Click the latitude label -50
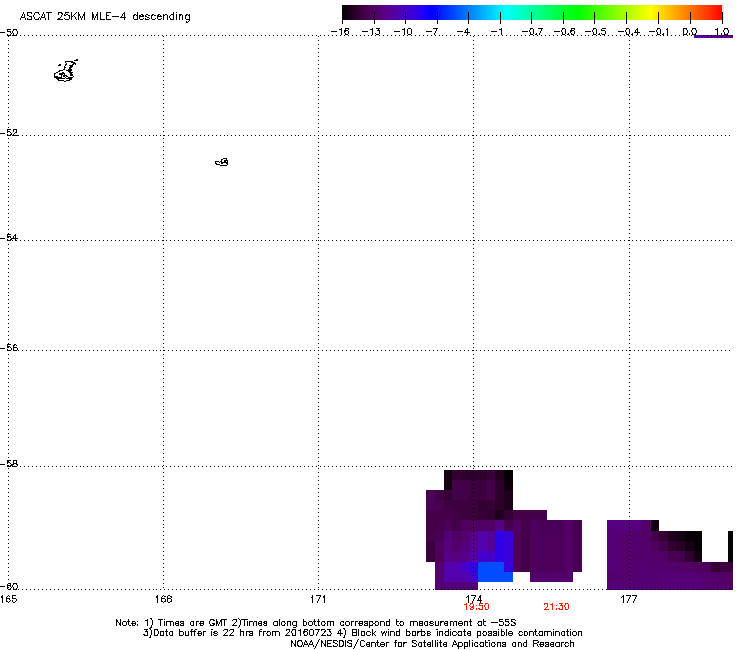740x650 pixels. click(x=9, y=33)
